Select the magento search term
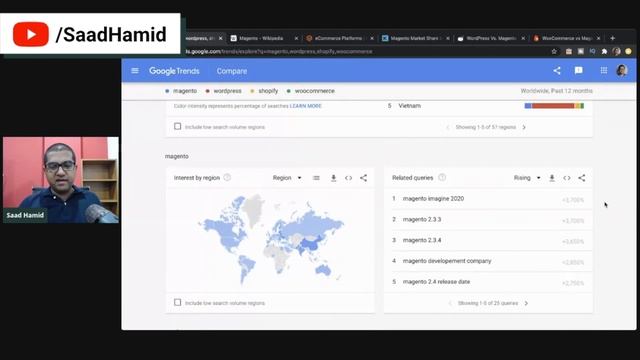This screenshot has width=640, height=360. click(x=181, y=91)
